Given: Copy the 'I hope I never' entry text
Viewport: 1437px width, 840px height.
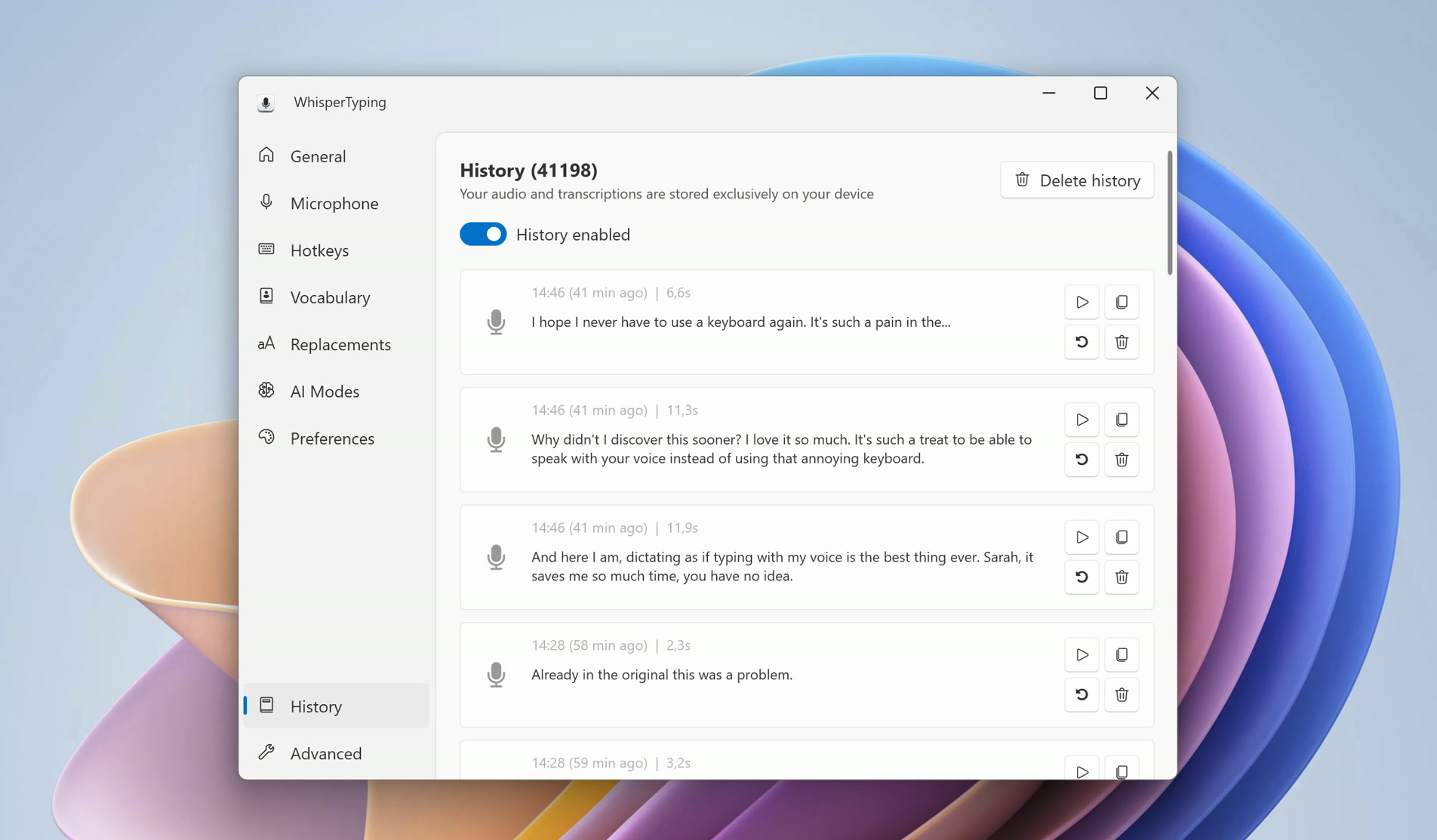Looking at the screenshot, I should [x=1122, y=302].
